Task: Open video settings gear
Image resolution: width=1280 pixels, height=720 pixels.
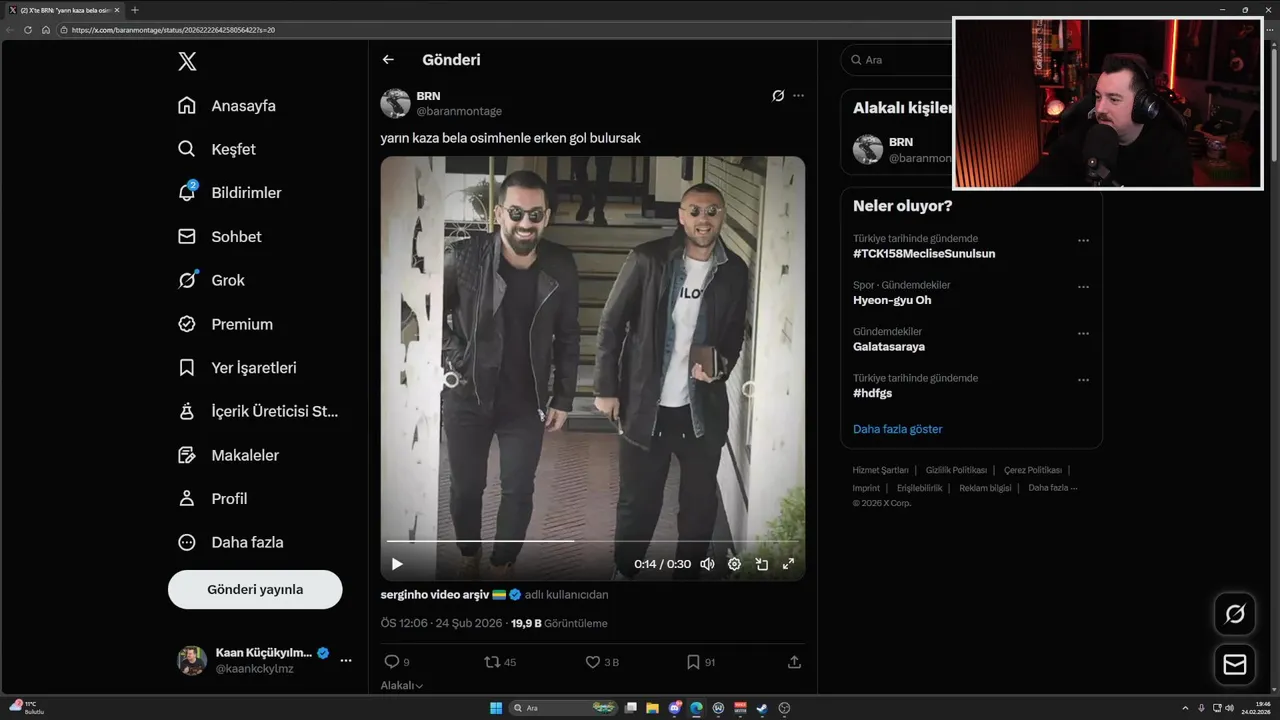Action: [734, 564]
